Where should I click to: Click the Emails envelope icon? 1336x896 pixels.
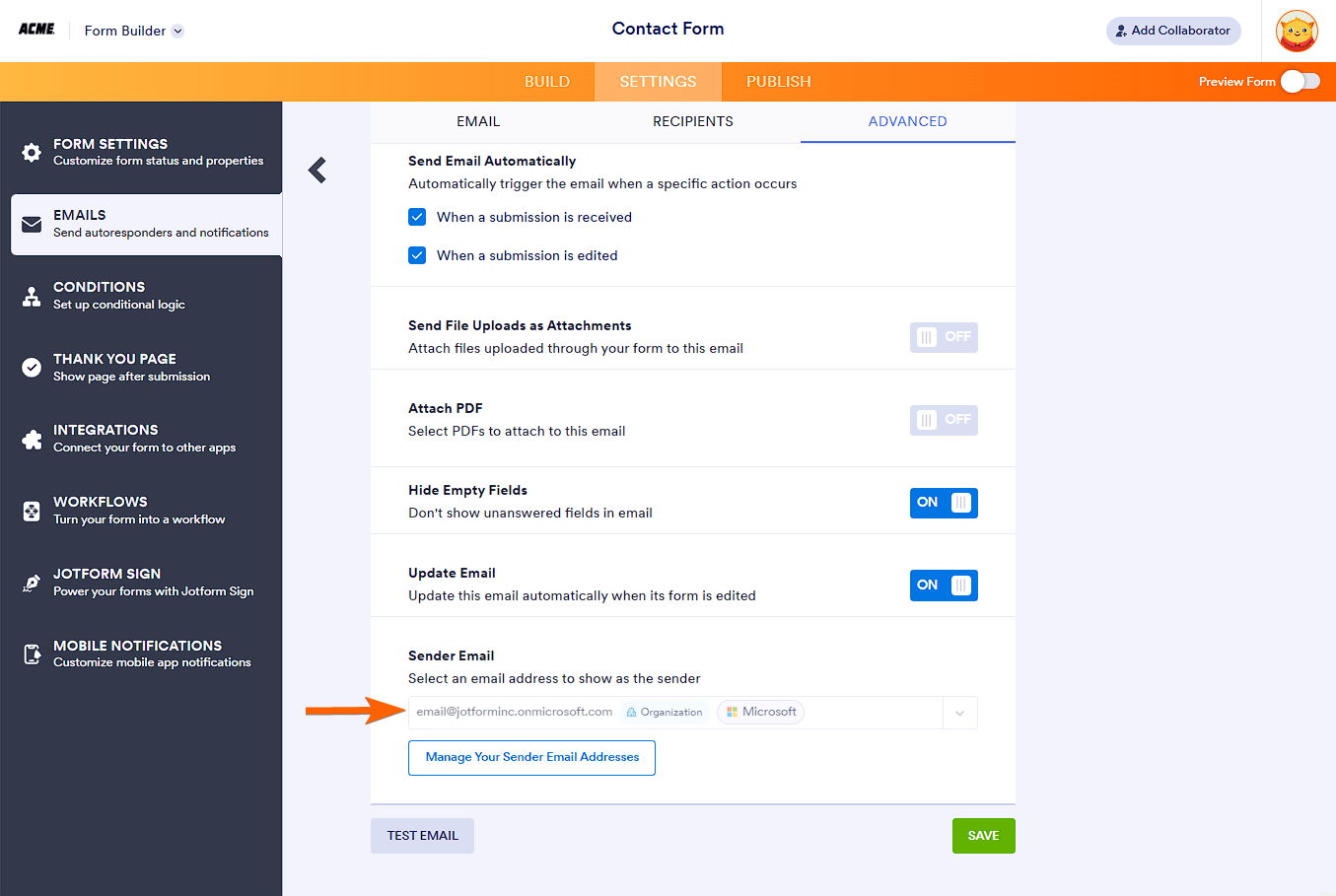click(32, 224)
